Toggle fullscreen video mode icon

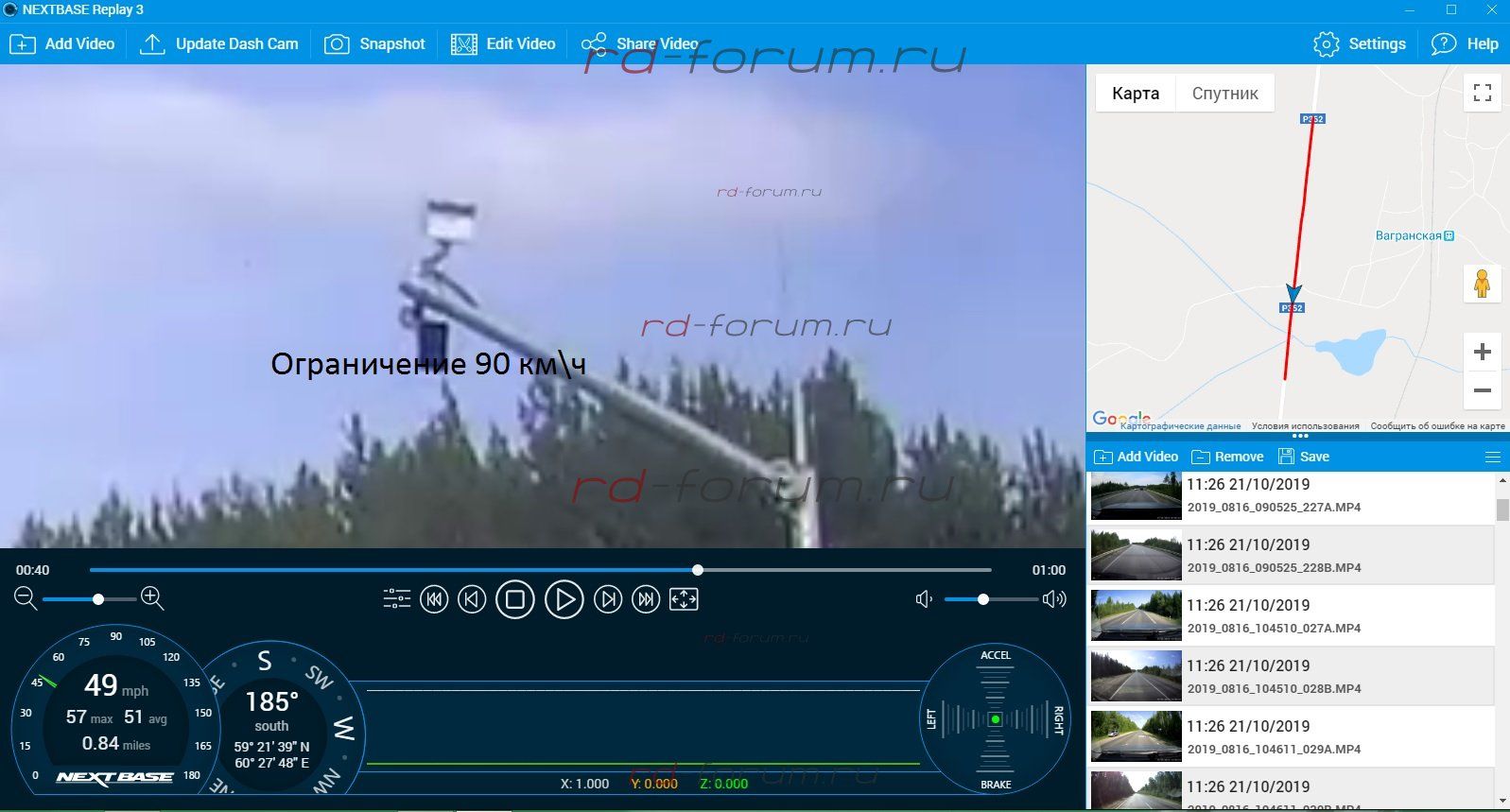(x=684, y=599)
